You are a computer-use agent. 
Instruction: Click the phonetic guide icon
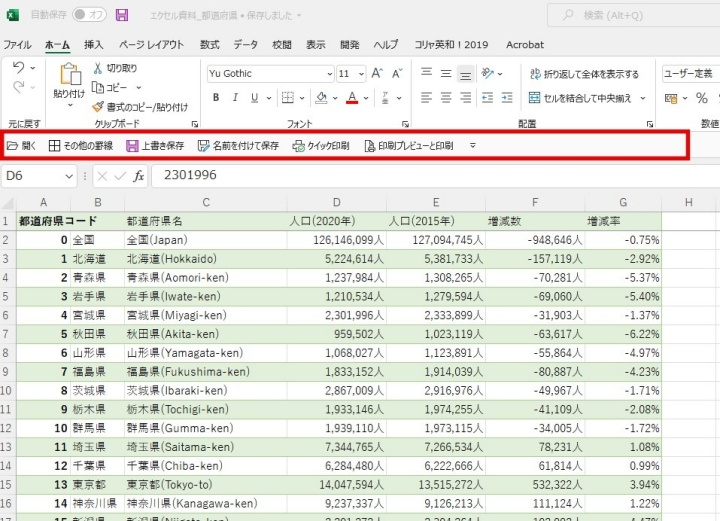pos(386,98)
